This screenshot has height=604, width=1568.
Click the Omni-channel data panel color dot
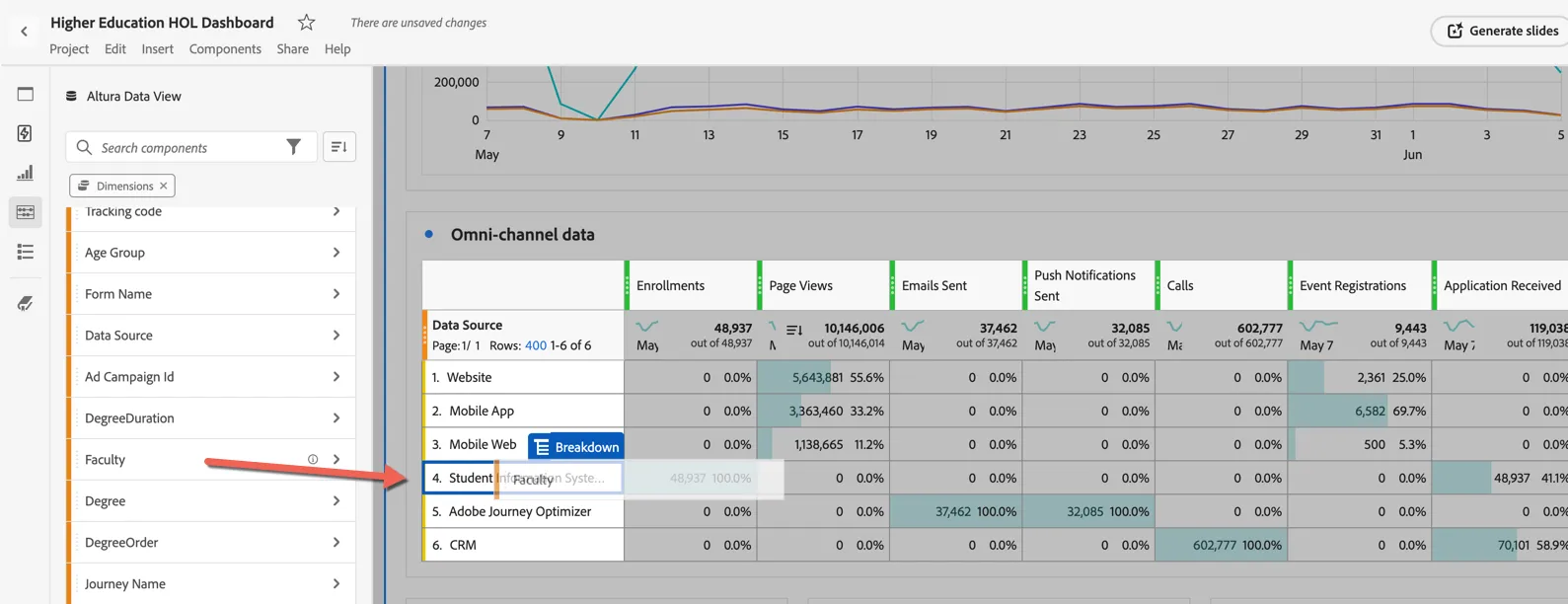[x=428, y=234]
